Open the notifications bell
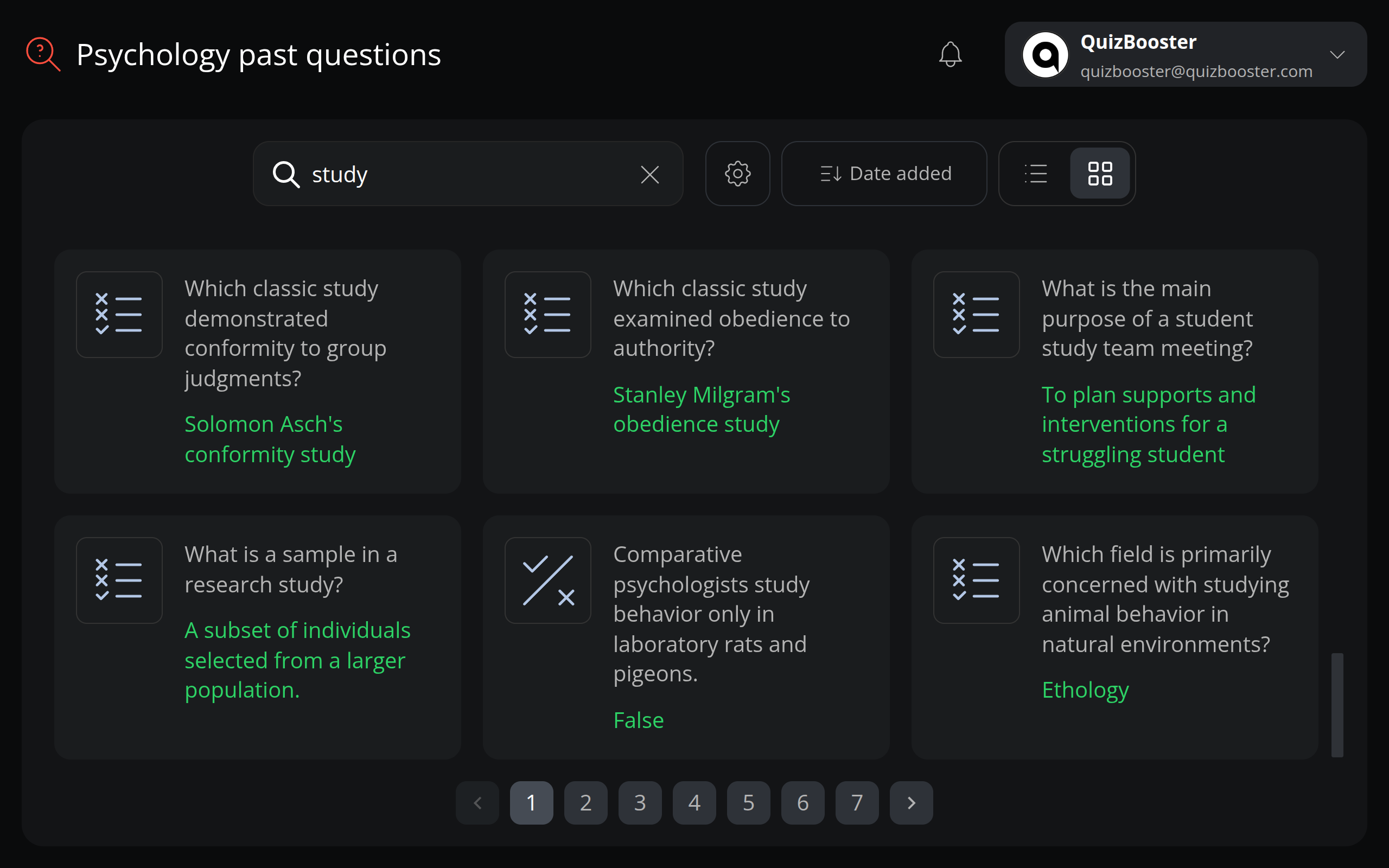This screenshot has height=868, width=1389. point(951,55)
